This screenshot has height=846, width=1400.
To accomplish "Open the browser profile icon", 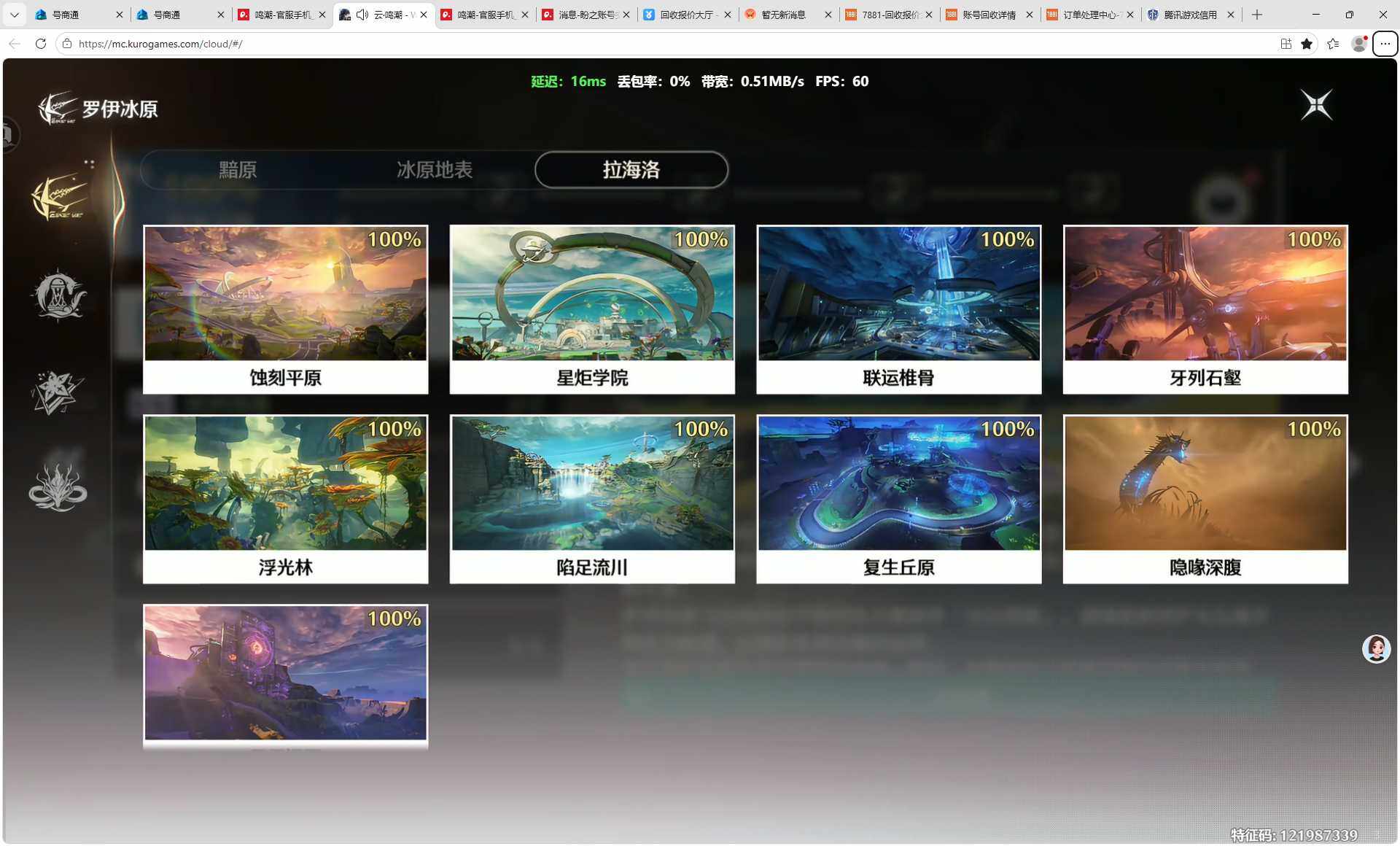I will 1359,44.
